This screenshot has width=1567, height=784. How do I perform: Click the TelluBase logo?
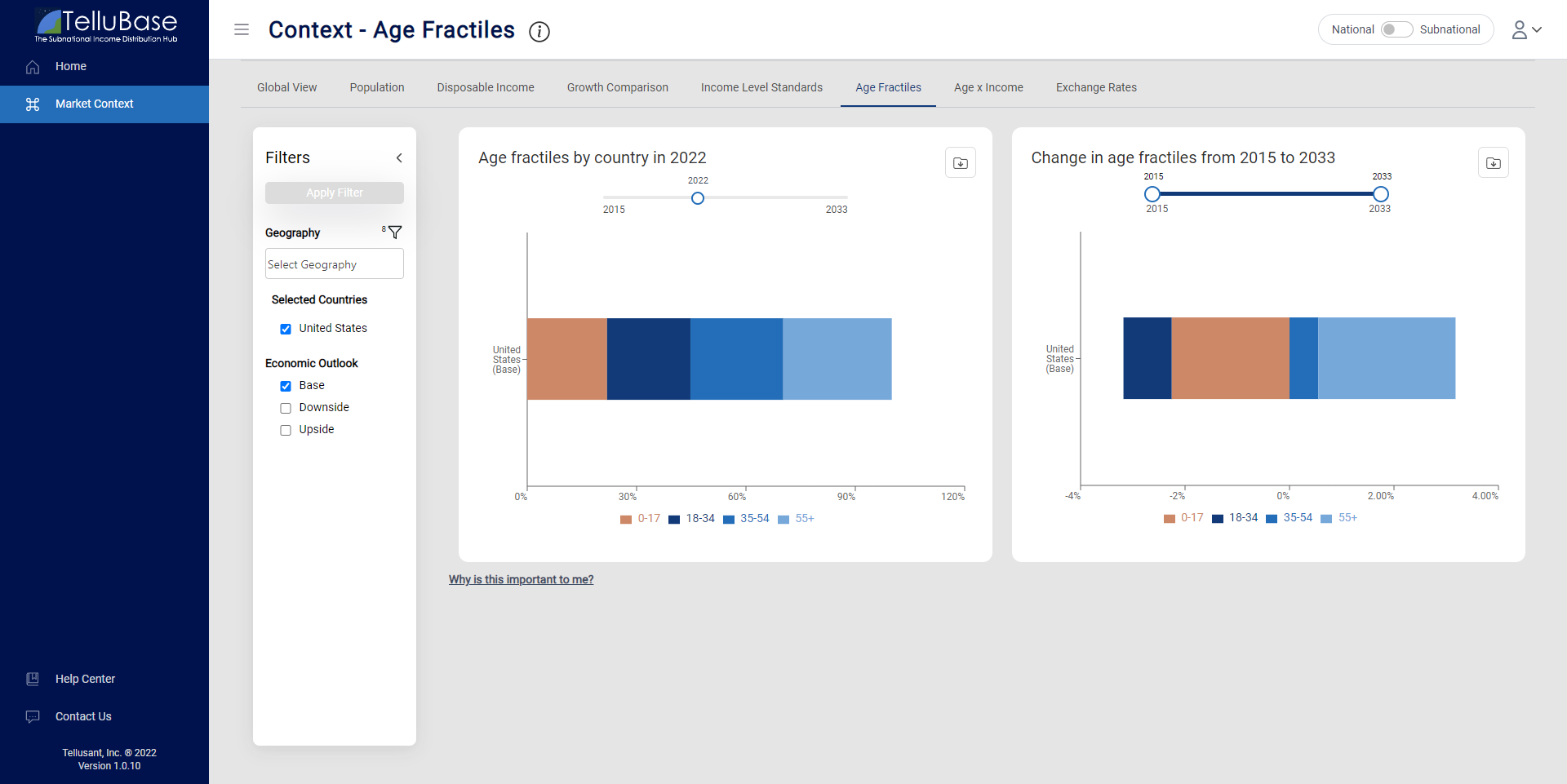point(106,26)
